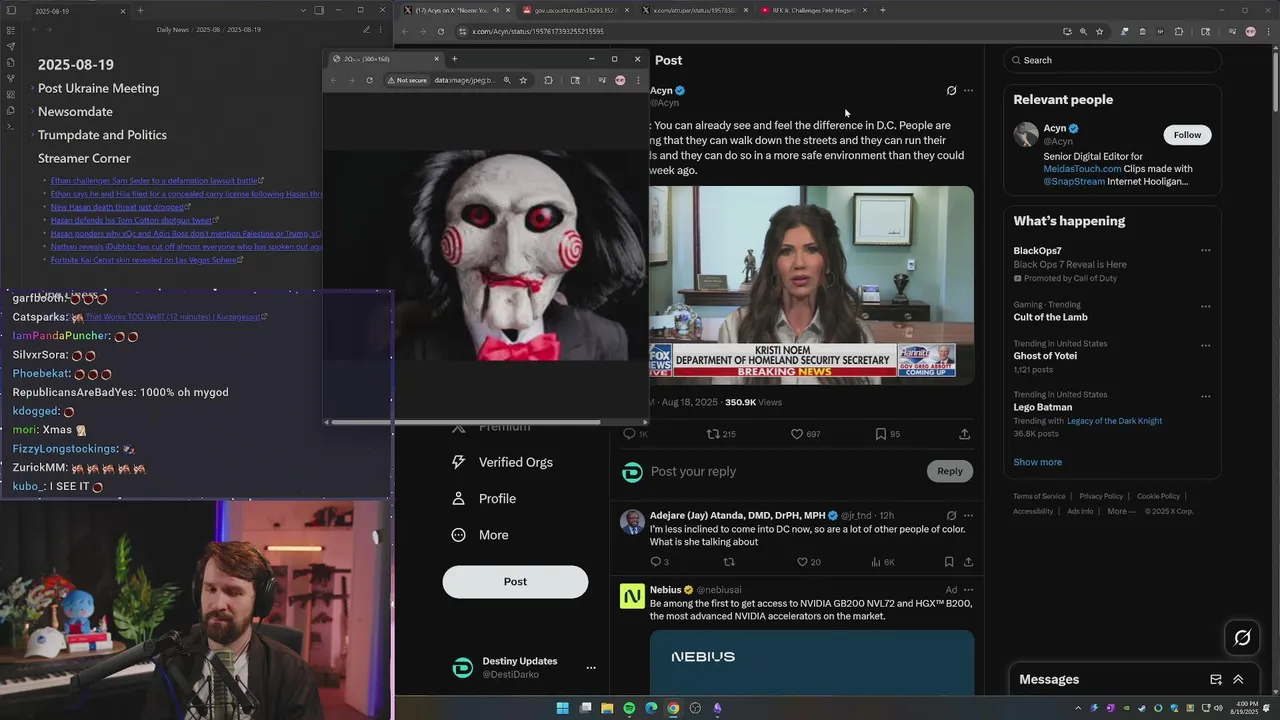This screenshot has height=720, width=1280.
Task: Click the Reply button
Action: 950,471
